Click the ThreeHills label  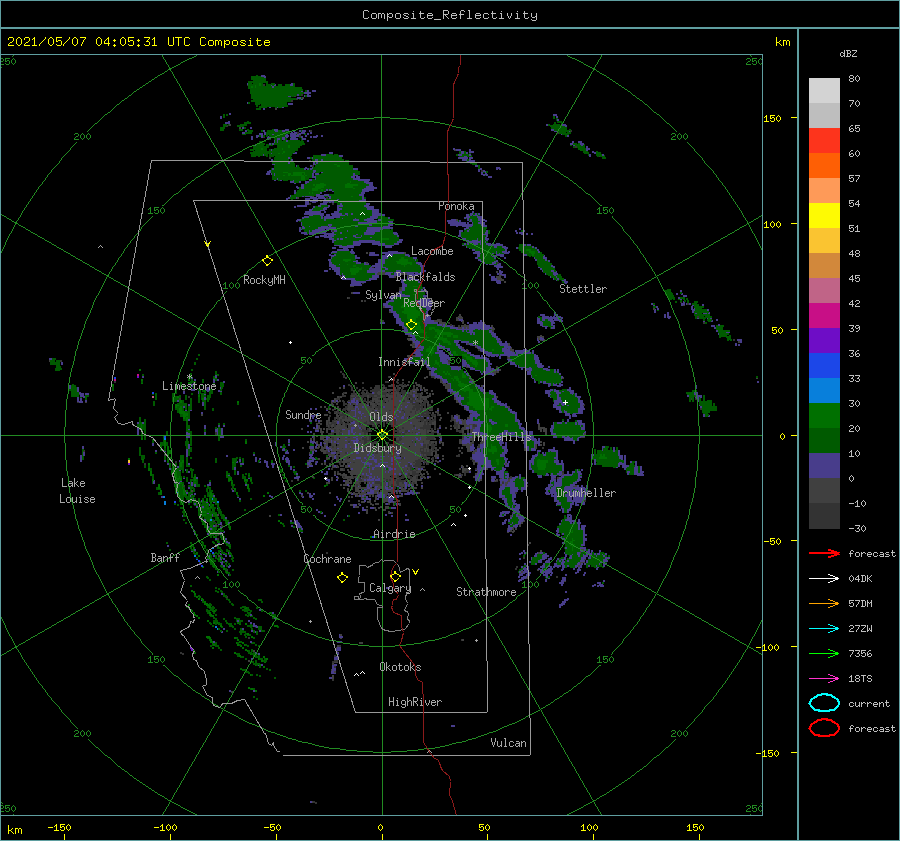click(502, 437)
